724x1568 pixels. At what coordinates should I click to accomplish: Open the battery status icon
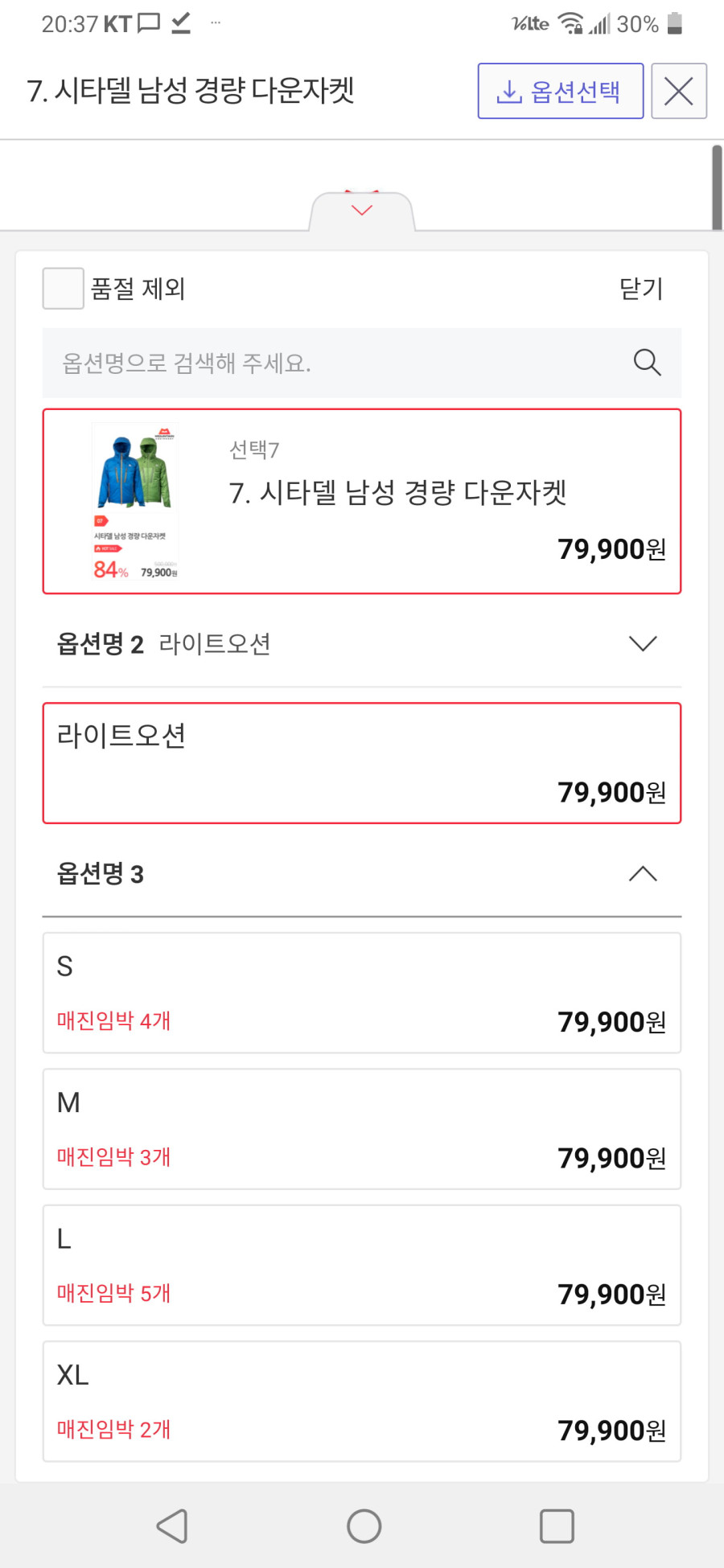[x=675, y=23]
